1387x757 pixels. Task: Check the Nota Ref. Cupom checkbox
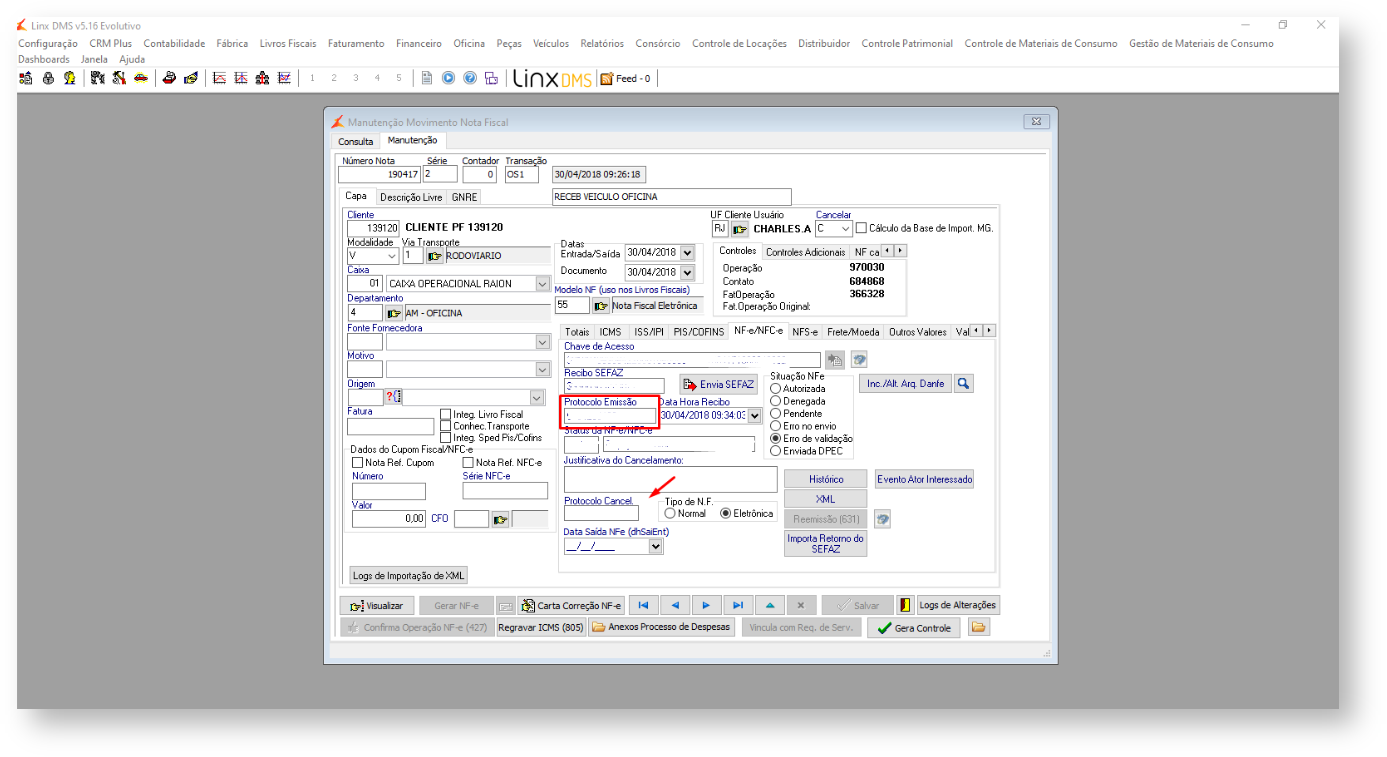(x=357, y=463)
